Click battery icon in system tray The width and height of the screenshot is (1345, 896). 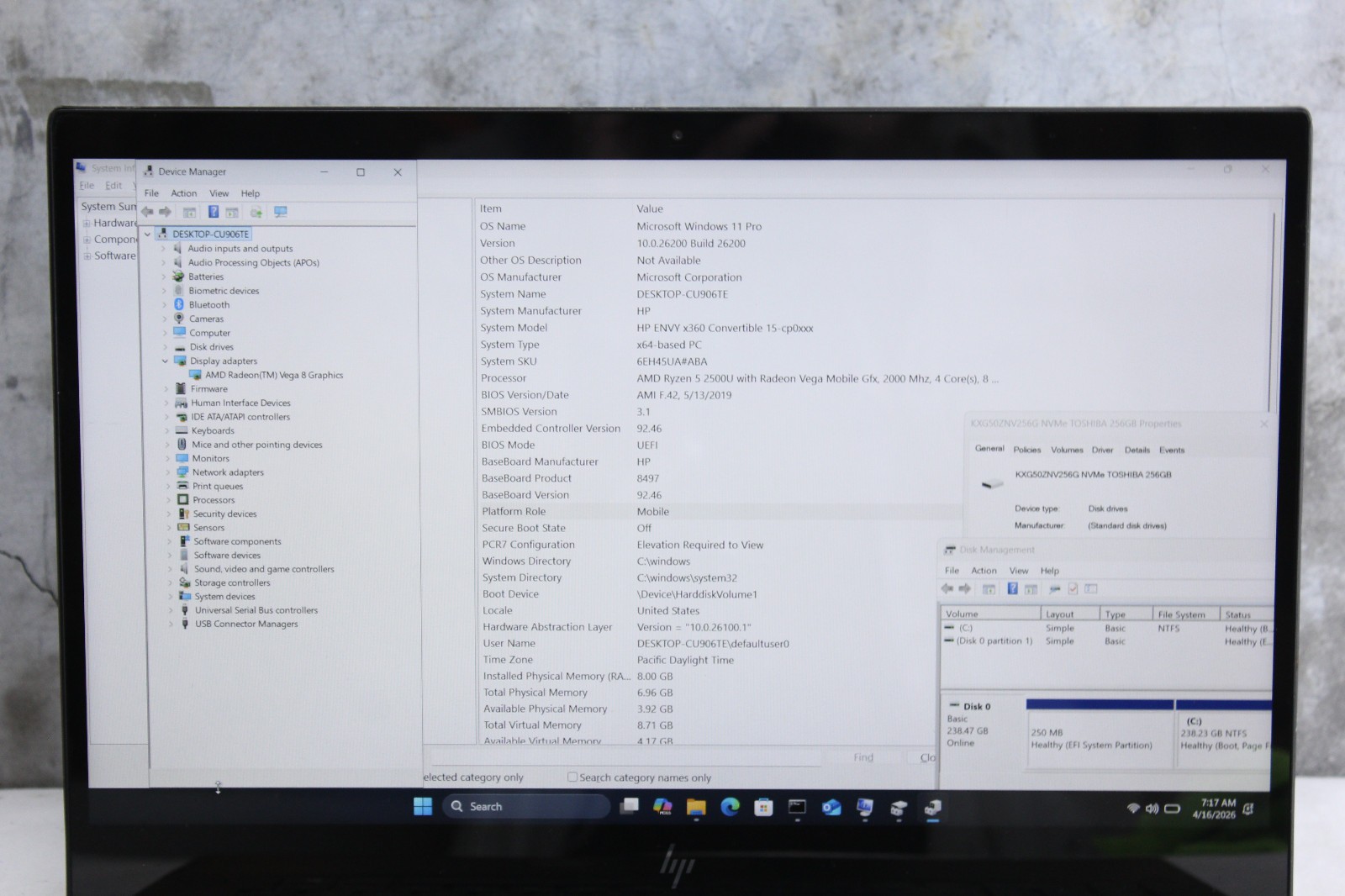[x=1172, y=809]
